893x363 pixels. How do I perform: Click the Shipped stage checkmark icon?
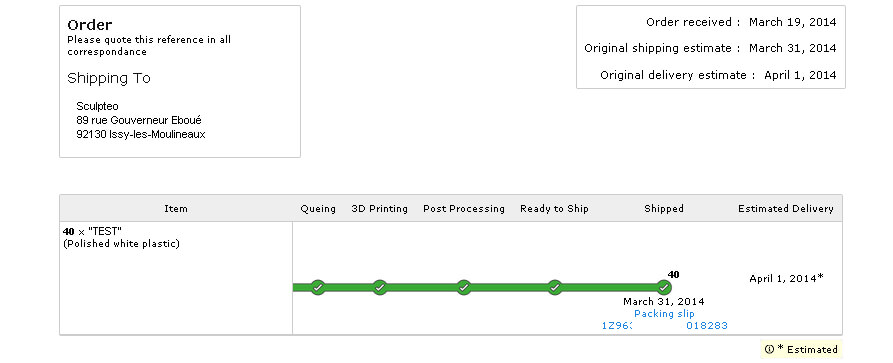663,287
